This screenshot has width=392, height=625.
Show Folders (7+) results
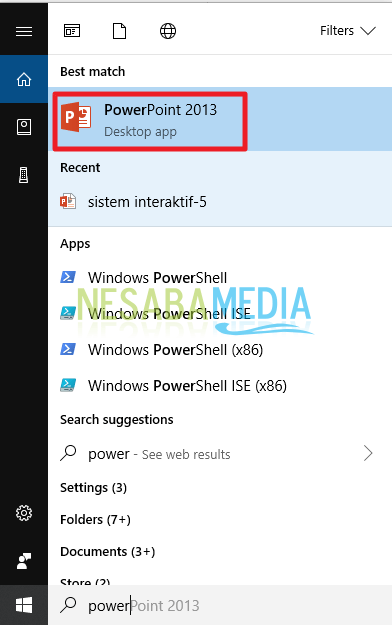[95, 519]
